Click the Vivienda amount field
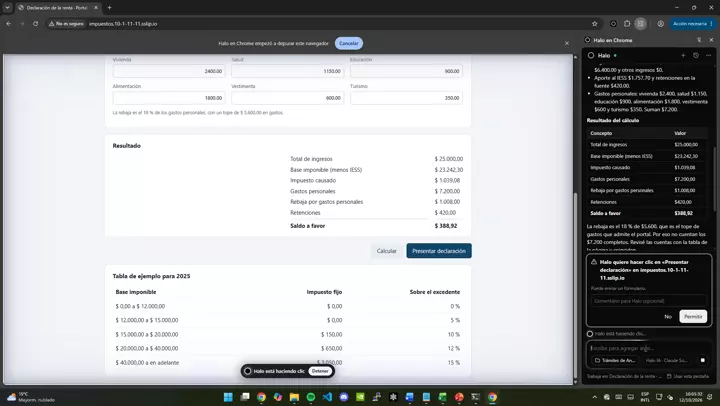The image size is (720, 406). (169, 71)
